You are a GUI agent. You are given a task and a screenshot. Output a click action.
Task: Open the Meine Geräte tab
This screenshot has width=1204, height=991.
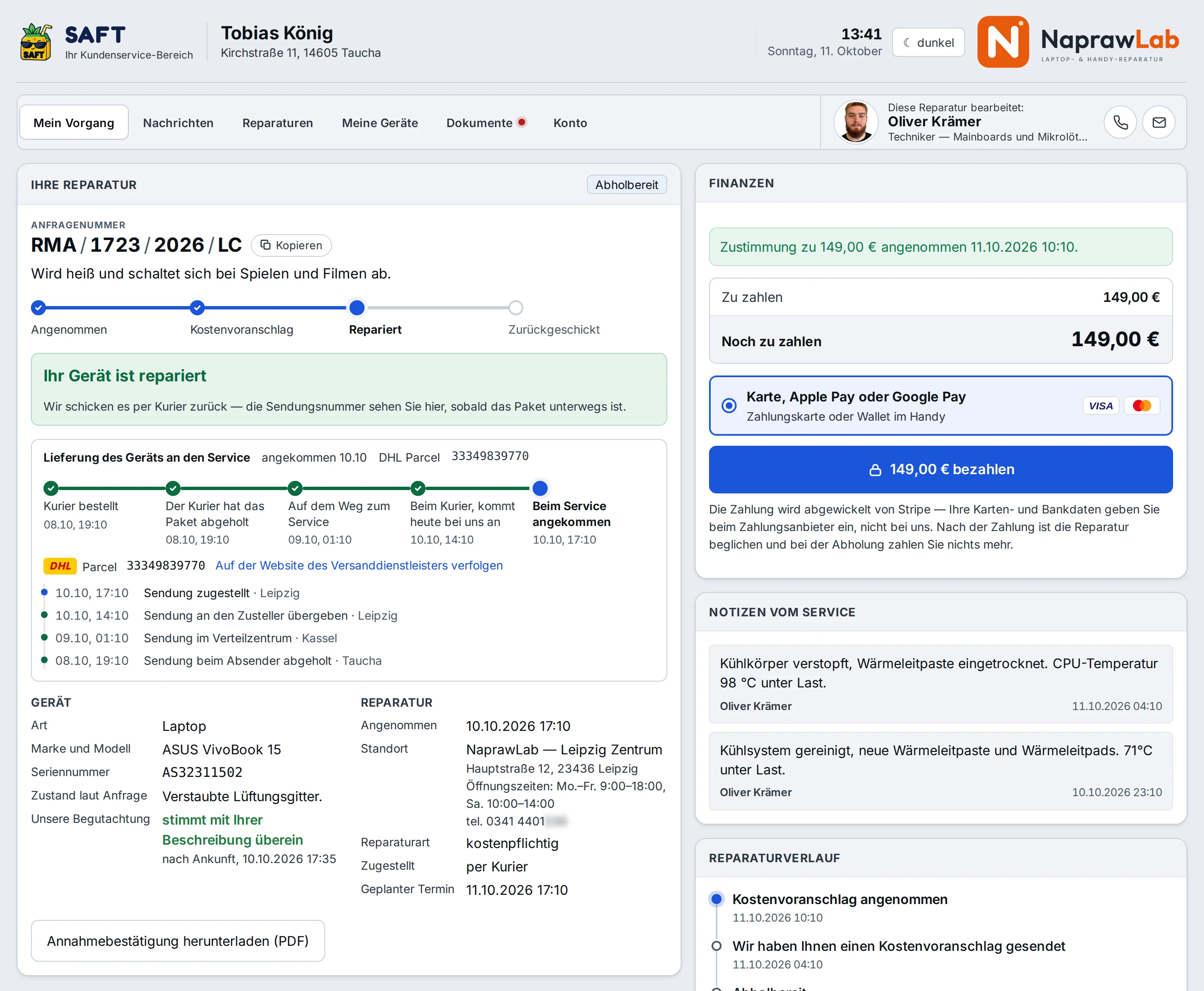tap(380, 123)
